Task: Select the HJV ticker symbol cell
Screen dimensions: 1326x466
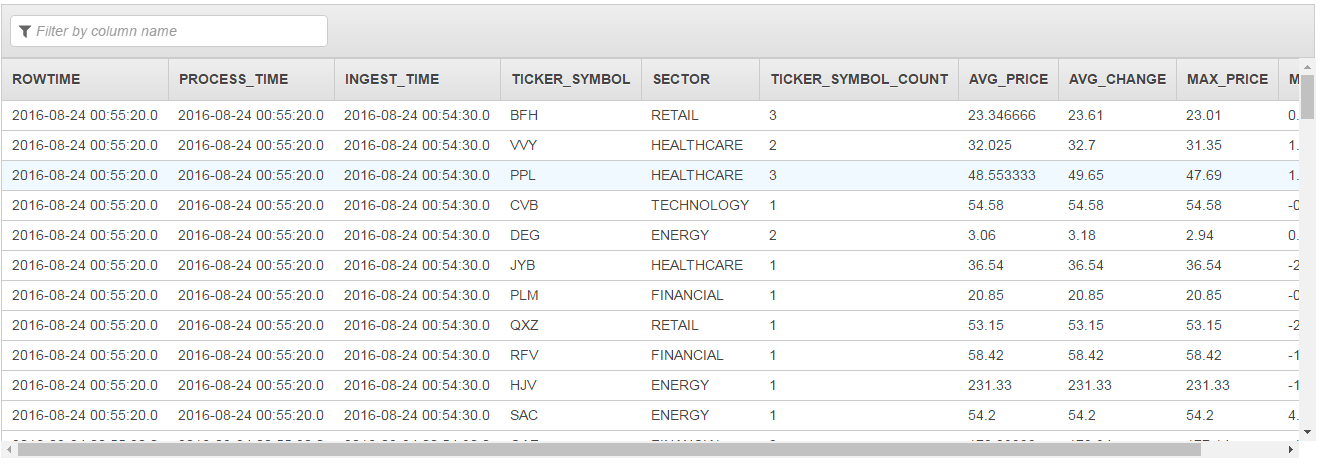Action: pos(525,385)
